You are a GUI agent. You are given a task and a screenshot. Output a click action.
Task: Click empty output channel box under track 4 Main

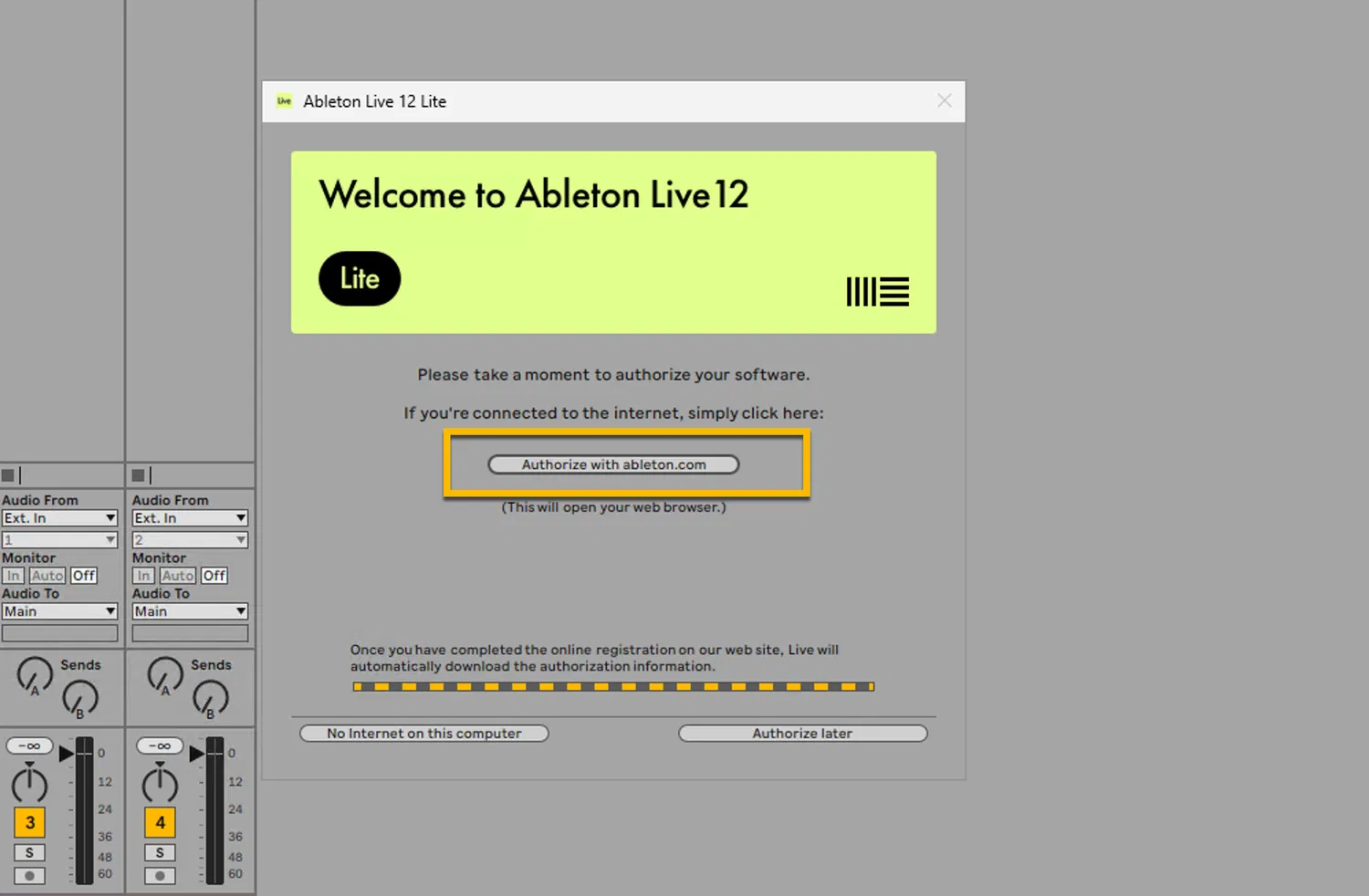(190, 633)
